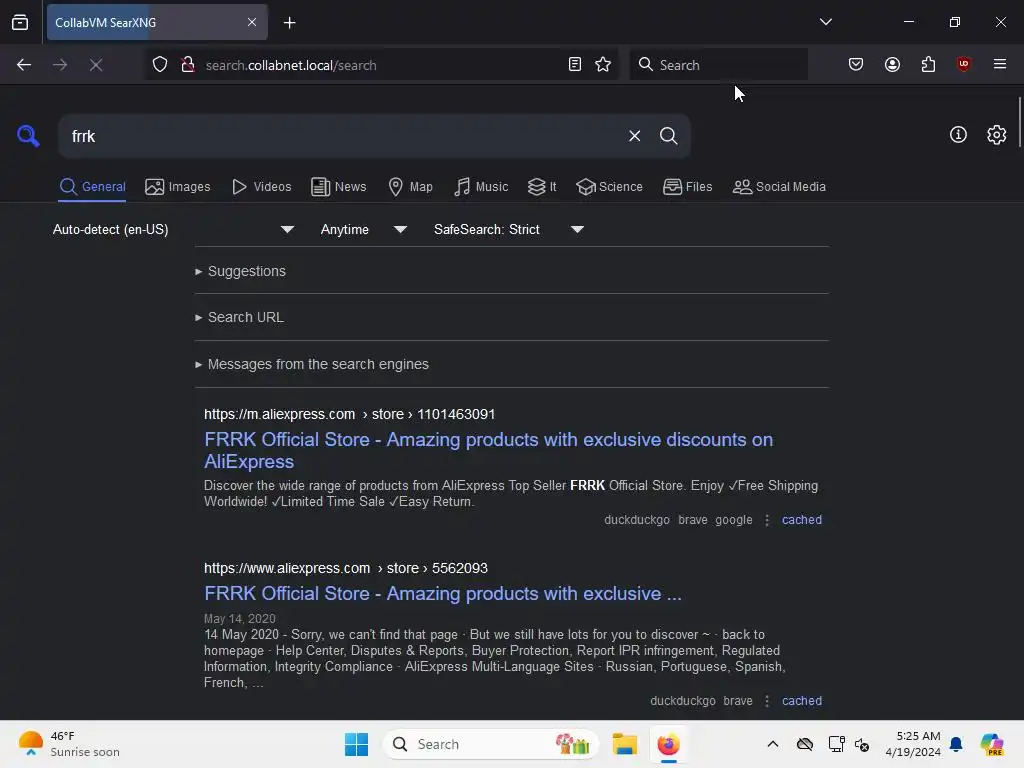1024x768 pixels.
Task: Switch to Images category
Action: click(x=178, y=187)
